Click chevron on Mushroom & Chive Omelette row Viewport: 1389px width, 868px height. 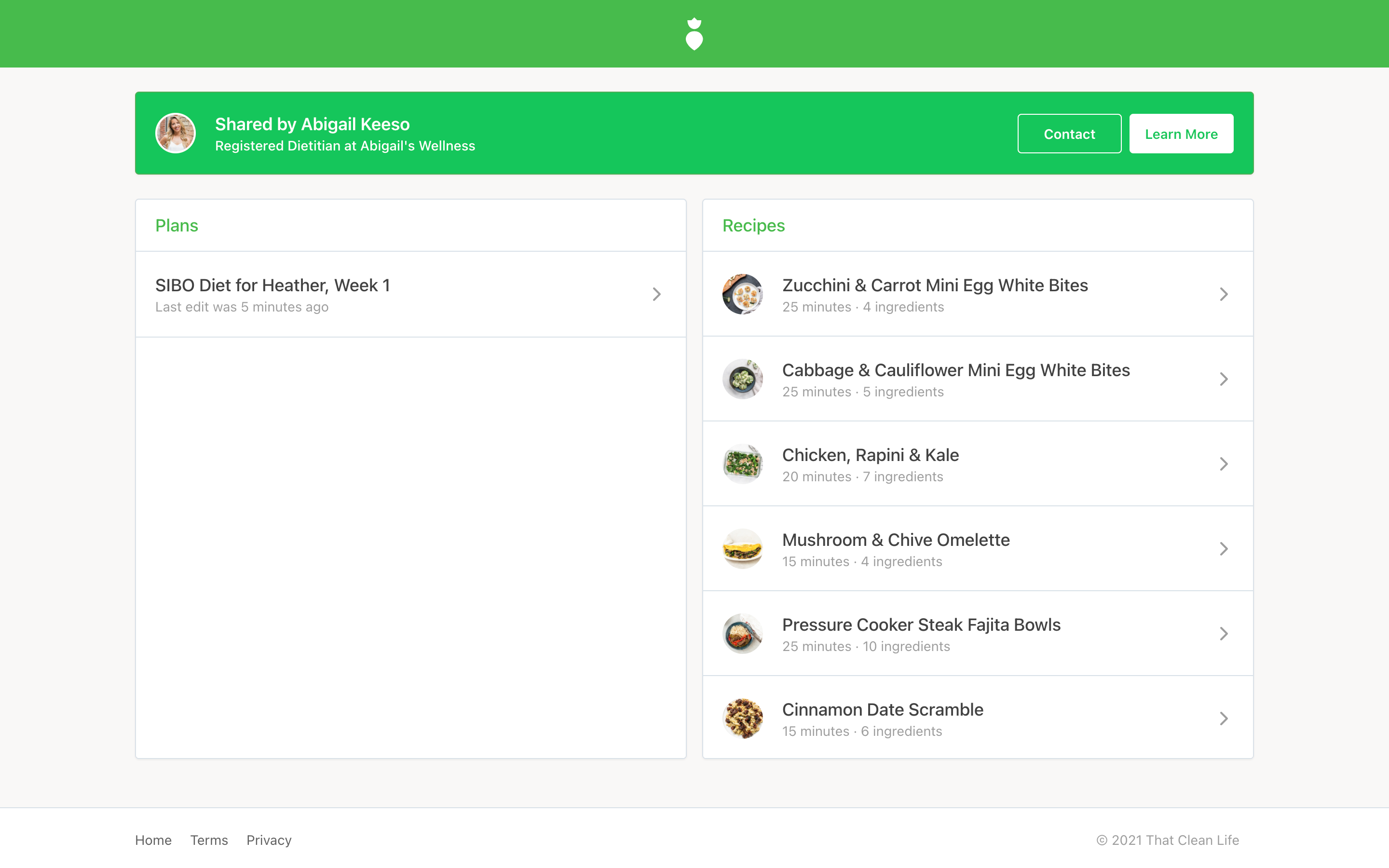pos(1224,549)
